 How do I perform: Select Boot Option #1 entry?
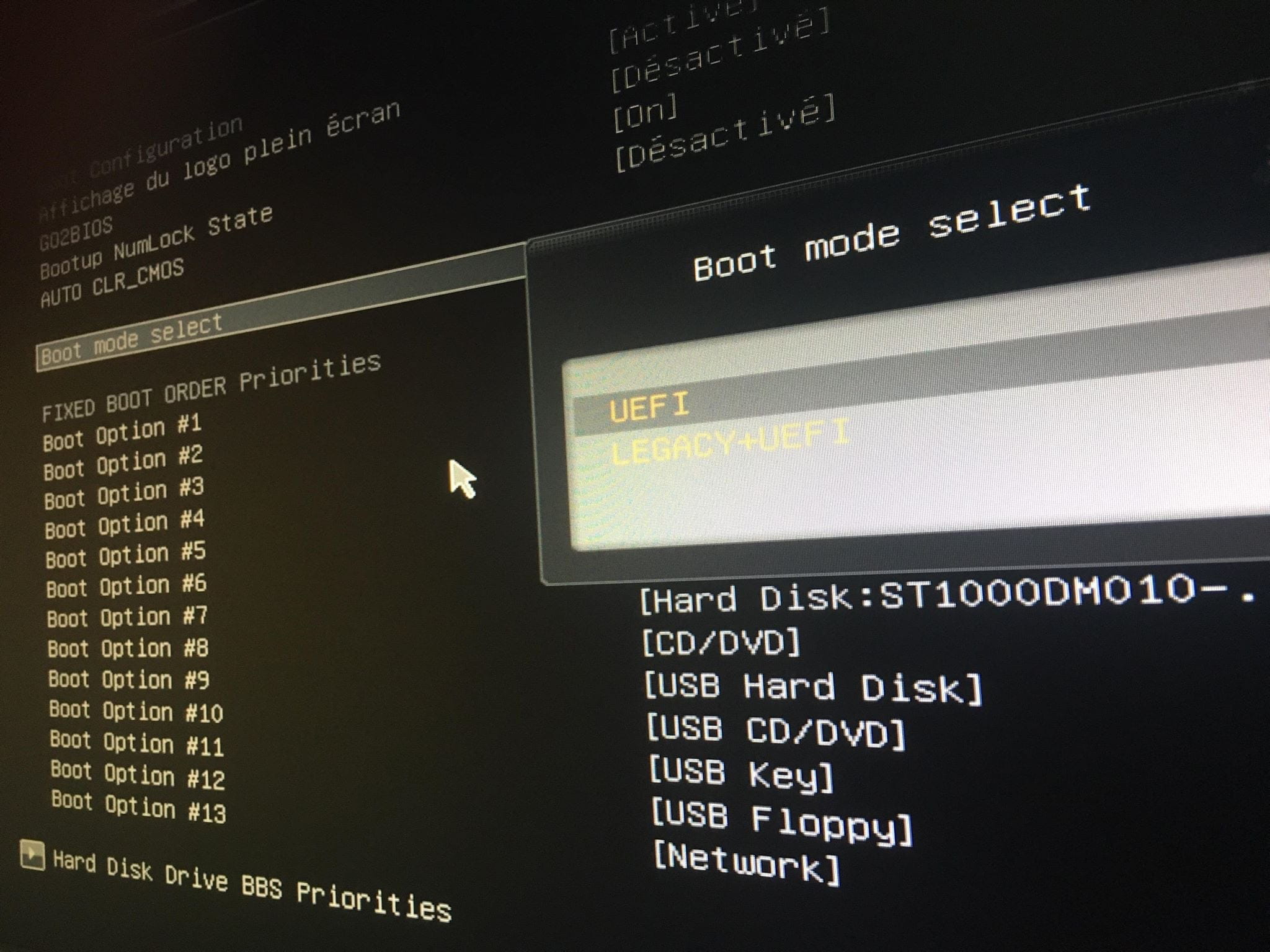tap(122, 433)
